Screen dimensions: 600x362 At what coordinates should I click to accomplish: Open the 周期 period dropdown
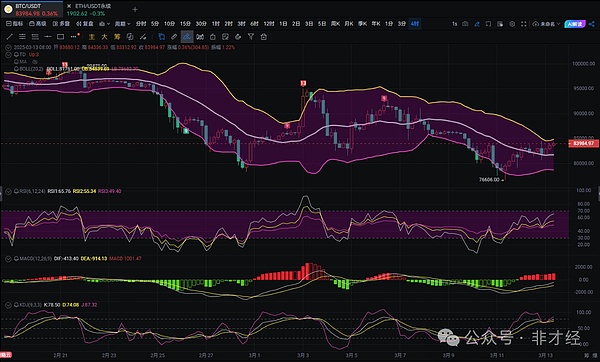click(x=122, y=24)
